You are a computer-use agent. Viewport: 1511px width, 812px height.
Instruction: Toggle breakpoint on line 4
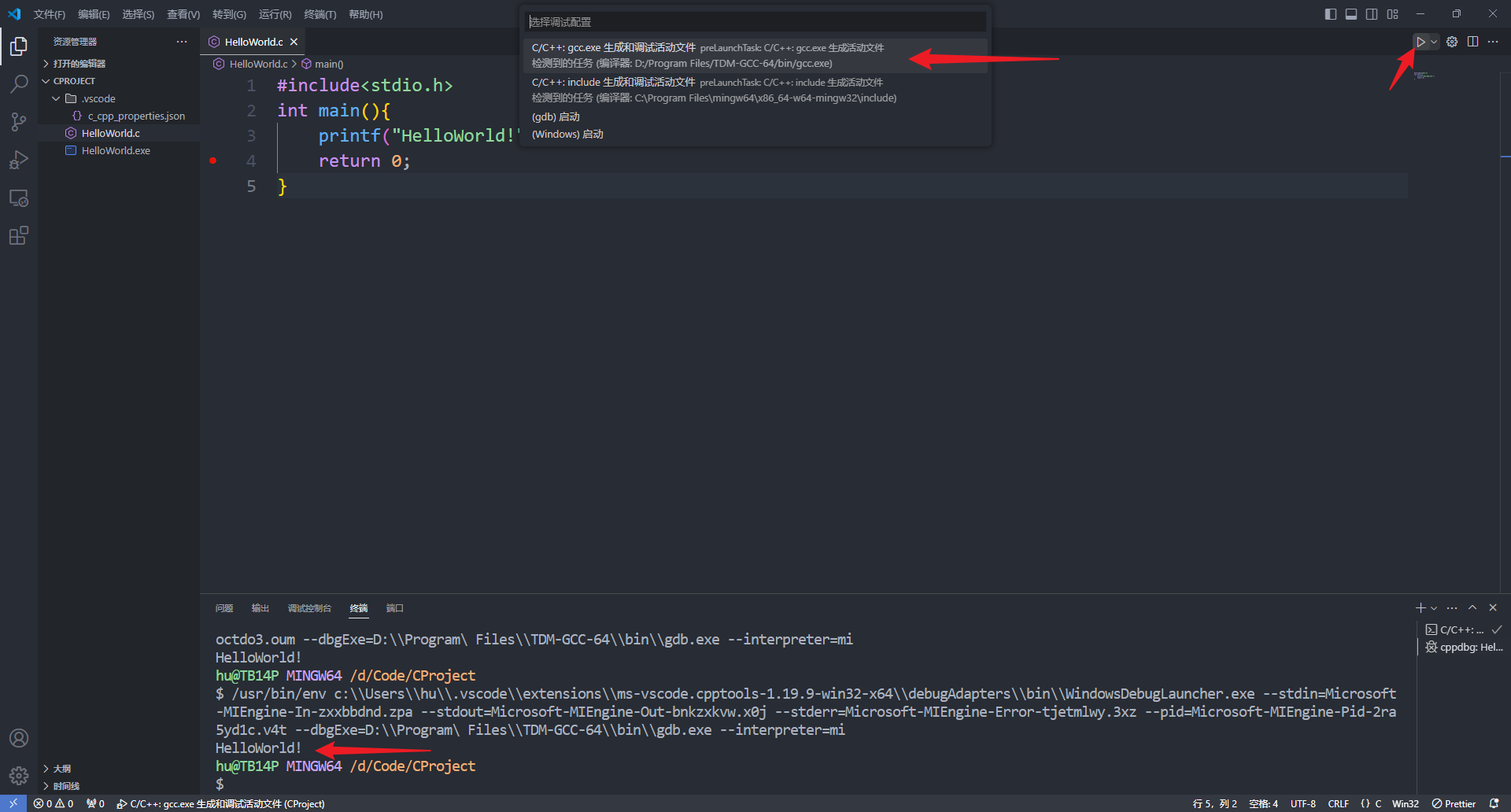click(x=213, y=161)
